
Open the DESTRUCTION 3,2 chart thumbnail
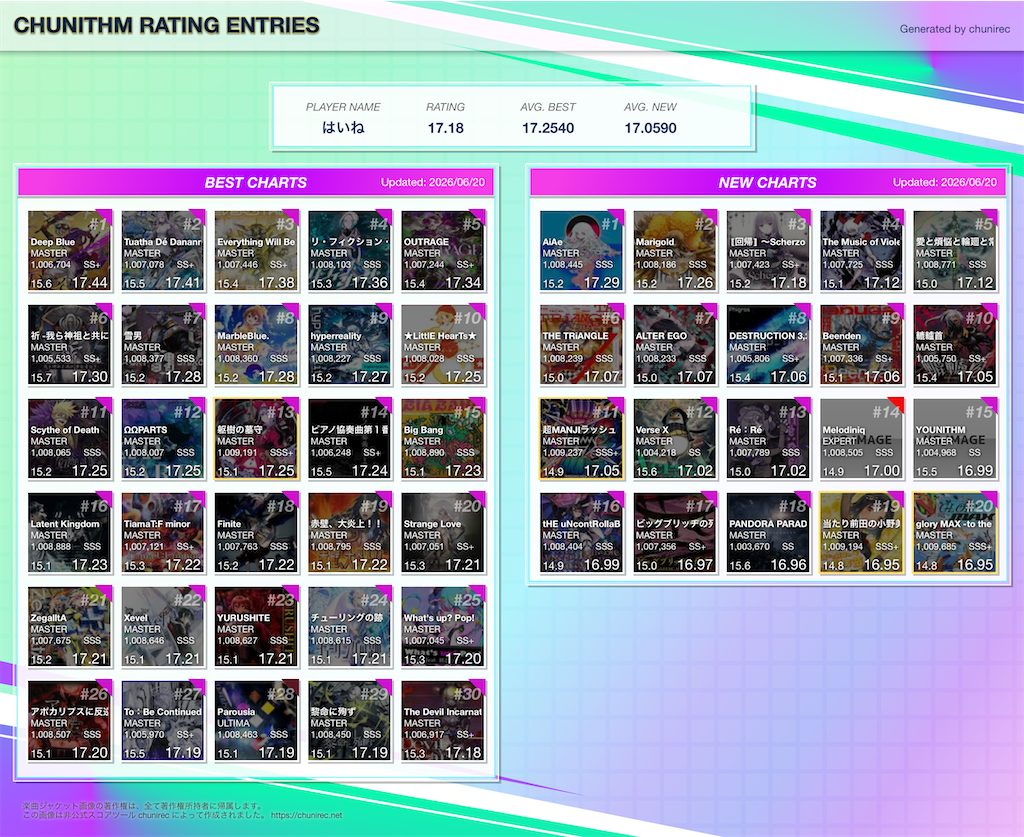point(769,345)
